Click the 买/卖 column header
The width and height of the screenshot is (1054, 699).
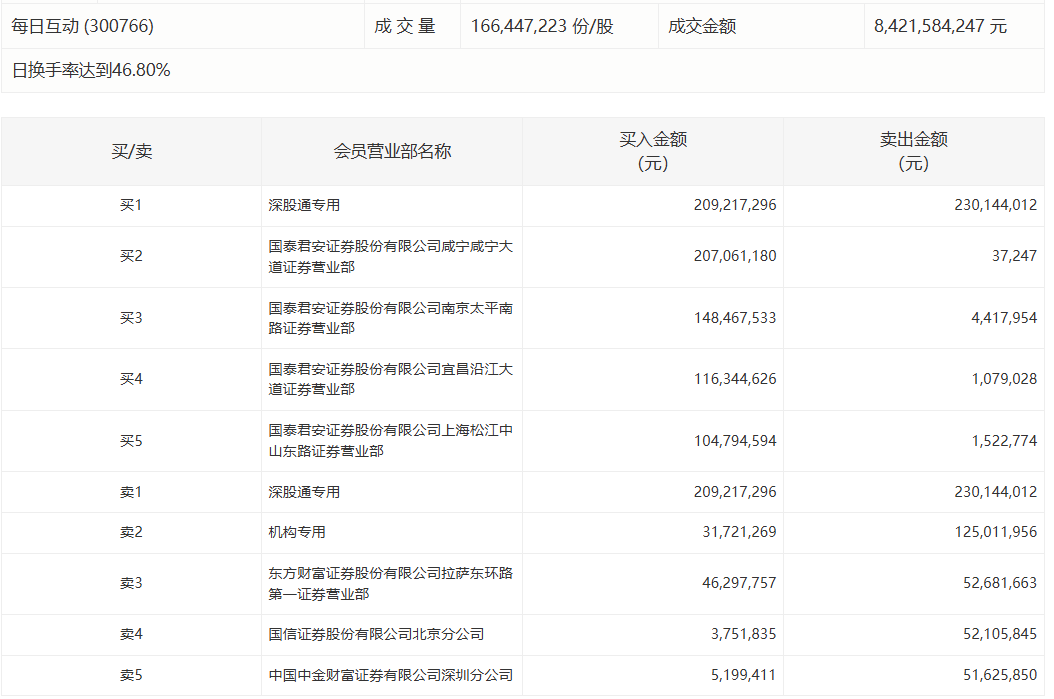coord(131,151)
